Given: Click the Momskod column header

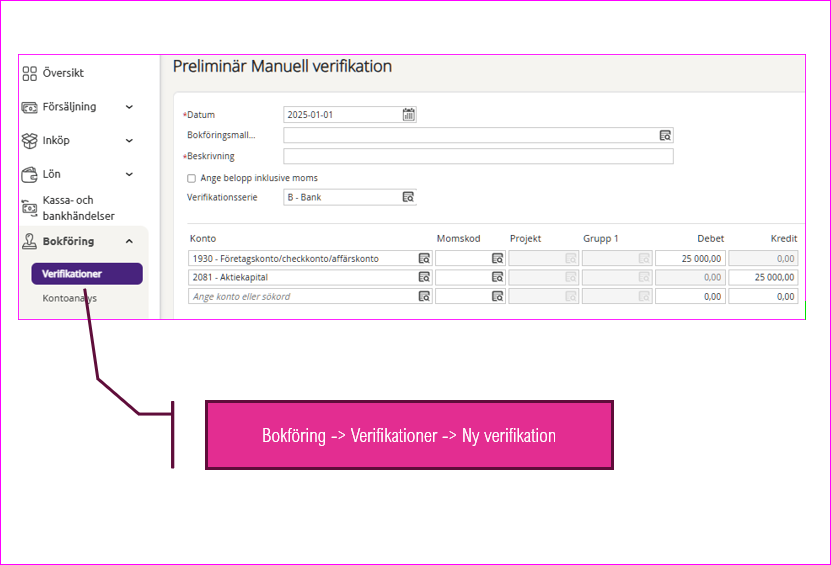Looking at the screenshot, I should tap(458, 239).
